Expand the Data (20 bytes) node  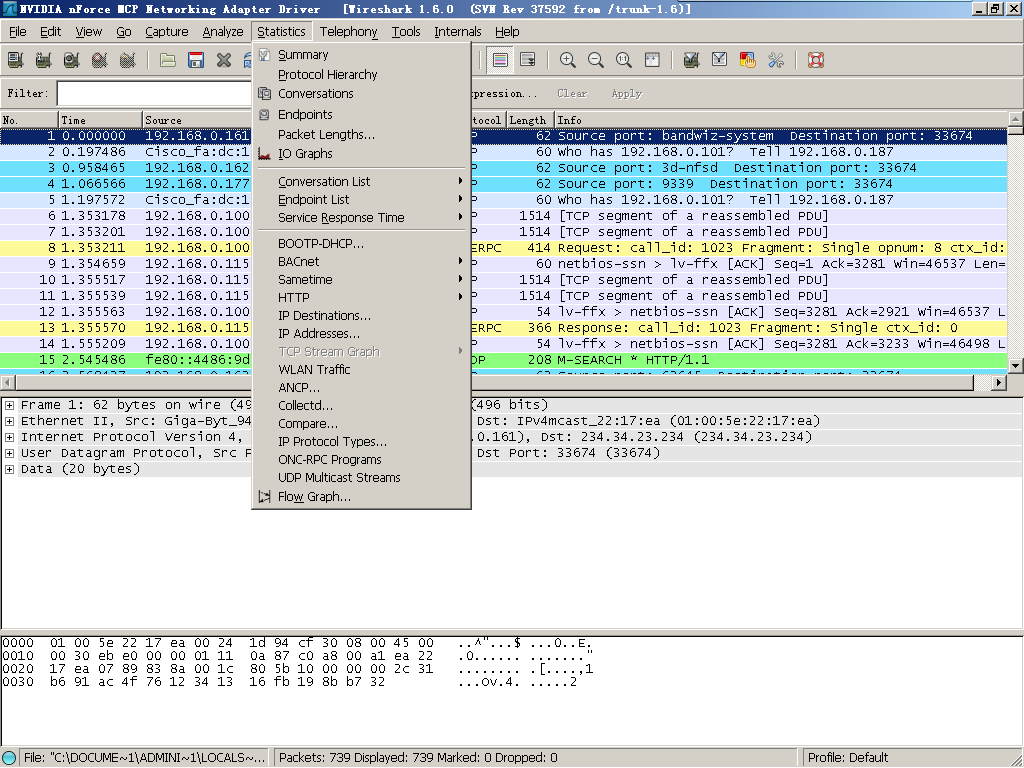point(10,469)
